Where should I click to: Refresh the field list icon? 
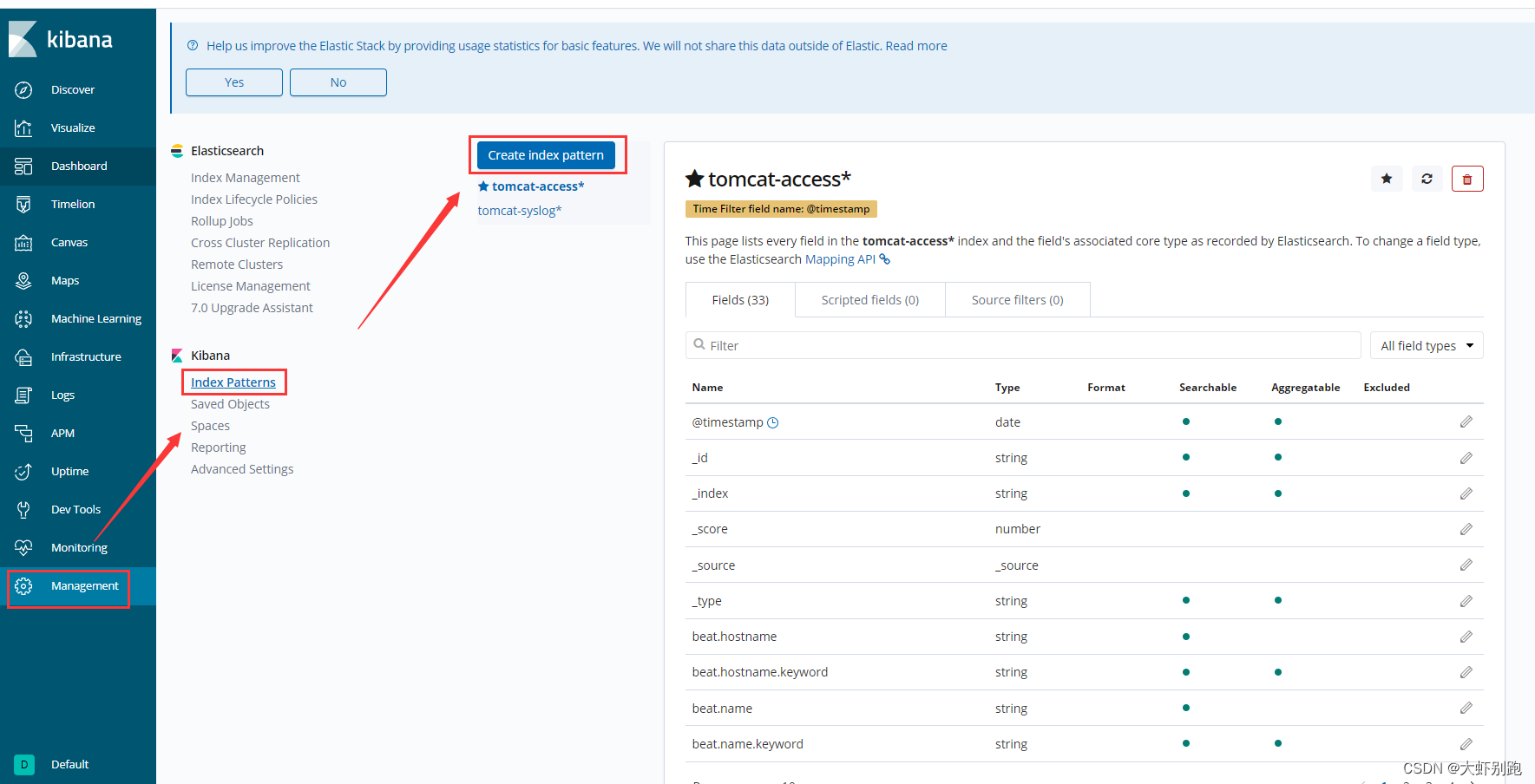(x=1427, y=179)
